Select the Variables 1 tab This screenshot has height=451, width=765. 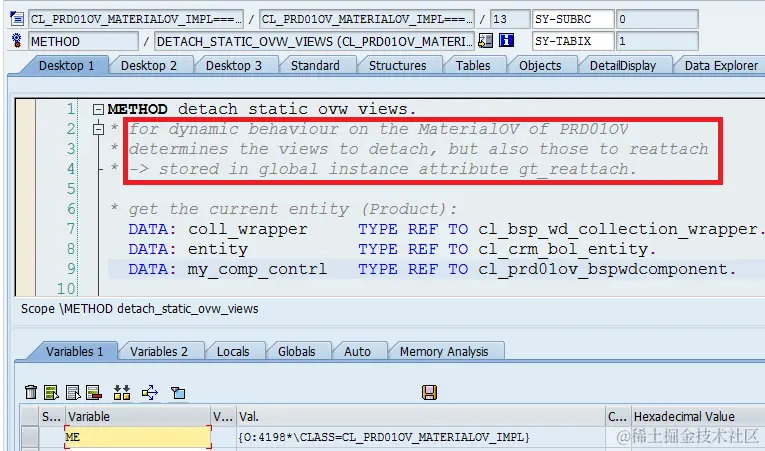(75, 351)
